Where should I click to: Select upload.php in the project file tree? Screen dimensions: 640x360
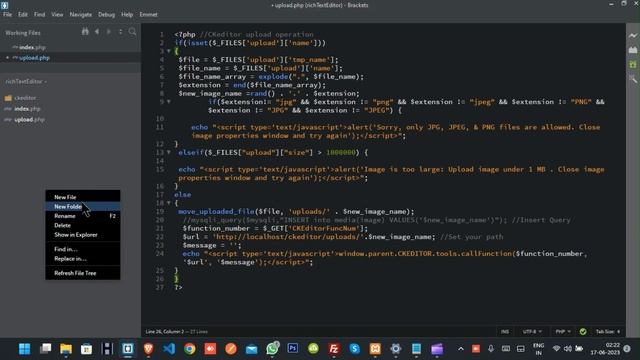click(x=29, y=120)
